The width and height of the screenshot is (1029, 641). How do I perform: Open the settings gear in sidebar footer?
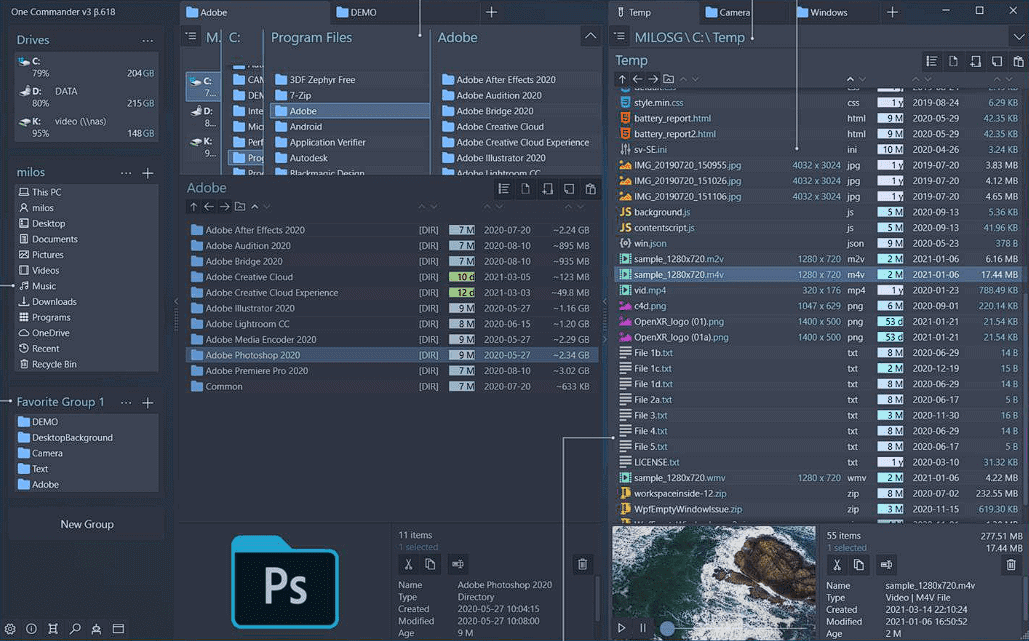tap(10, 629)
